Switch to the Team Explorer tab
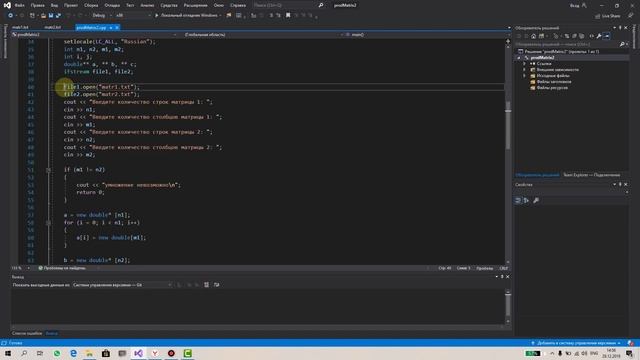640x360 pixels. [x=591, y=175]
